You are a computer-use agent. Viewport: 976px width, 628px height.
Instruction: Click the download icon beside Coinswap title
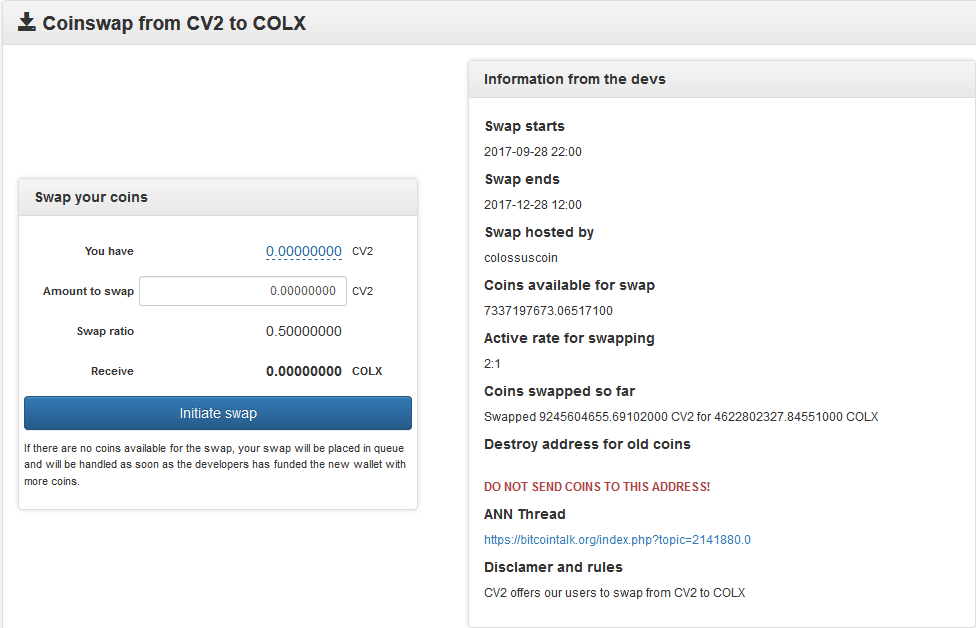tap(27, 22)
